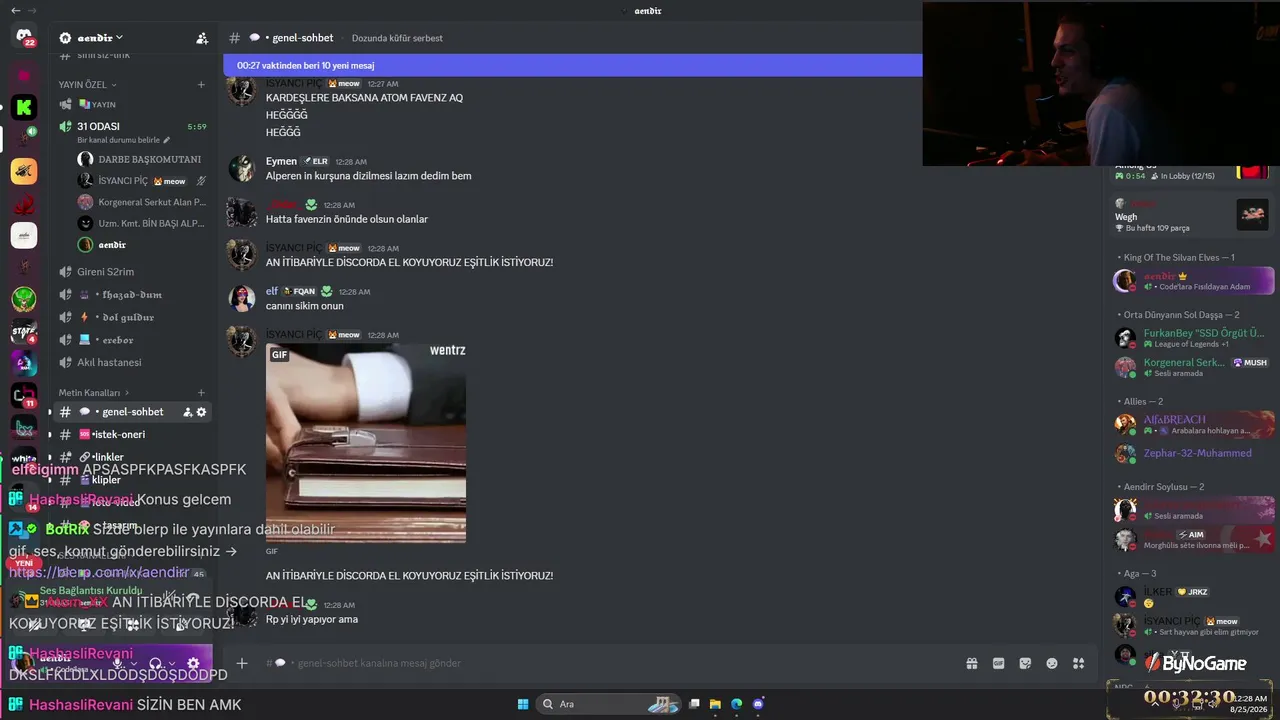
Task: Open AlfaBREACH member profile in list
Action: pos(1194,424)
